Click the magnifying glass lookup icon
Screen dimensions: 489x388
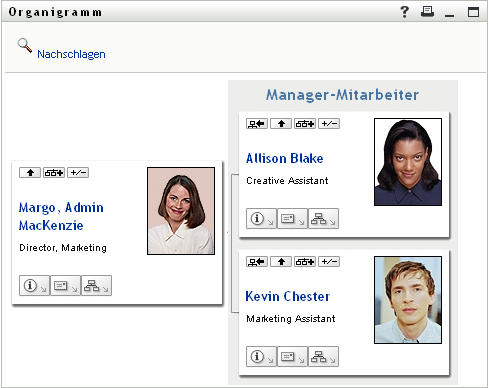point(25,45)
